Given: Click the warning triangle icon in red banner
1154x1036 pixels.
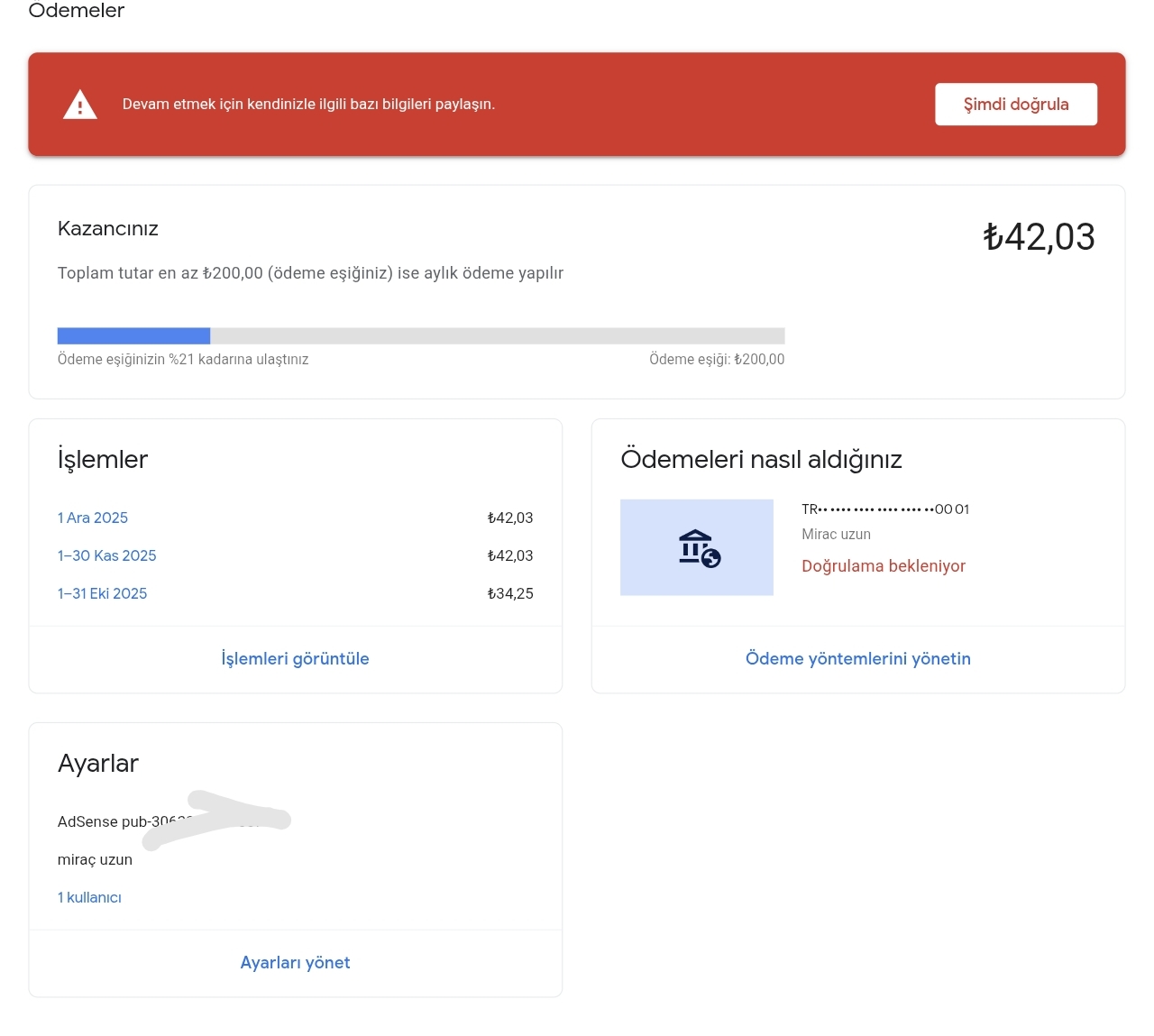Looking at the screenshot, I should 80,105.
